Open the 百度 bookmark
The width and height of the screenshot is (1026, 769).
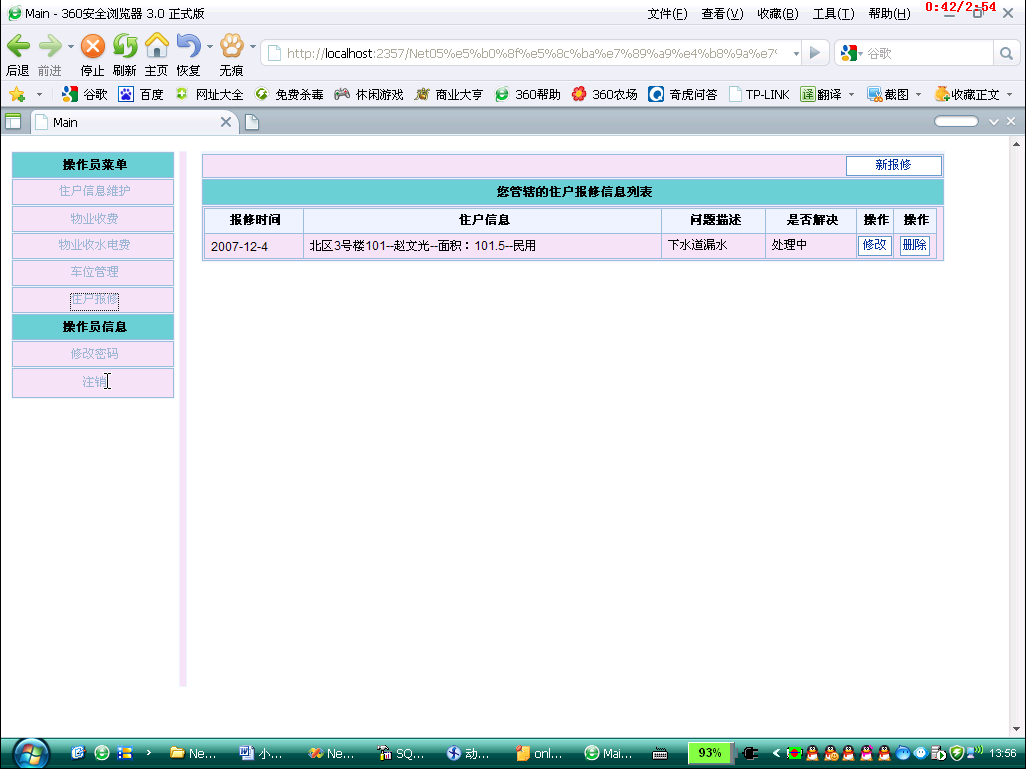tap(141, 94)
